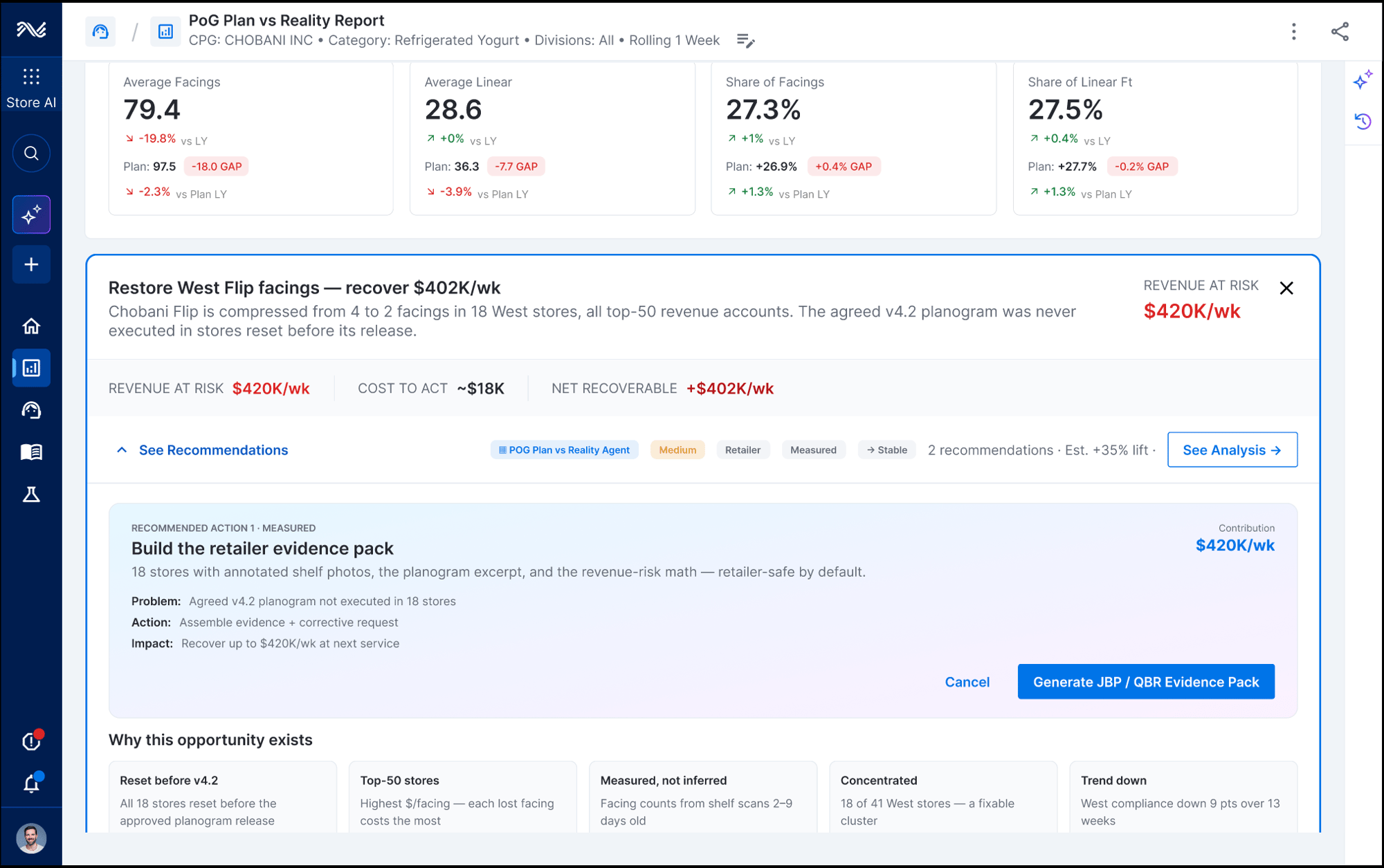The image size is (1384, 868).
Task: Select the Share of Facings 27.3% value
Action: [763, 109]
